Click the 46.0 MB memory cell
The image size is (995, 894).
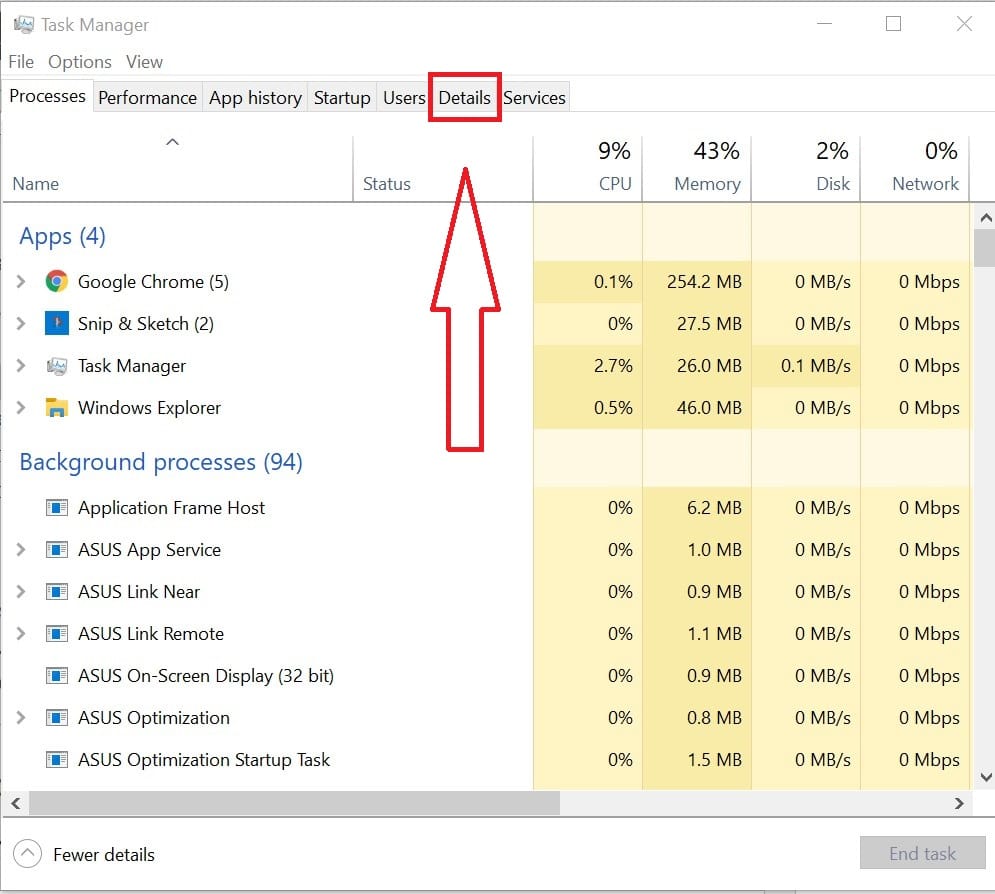coord(697,407)
